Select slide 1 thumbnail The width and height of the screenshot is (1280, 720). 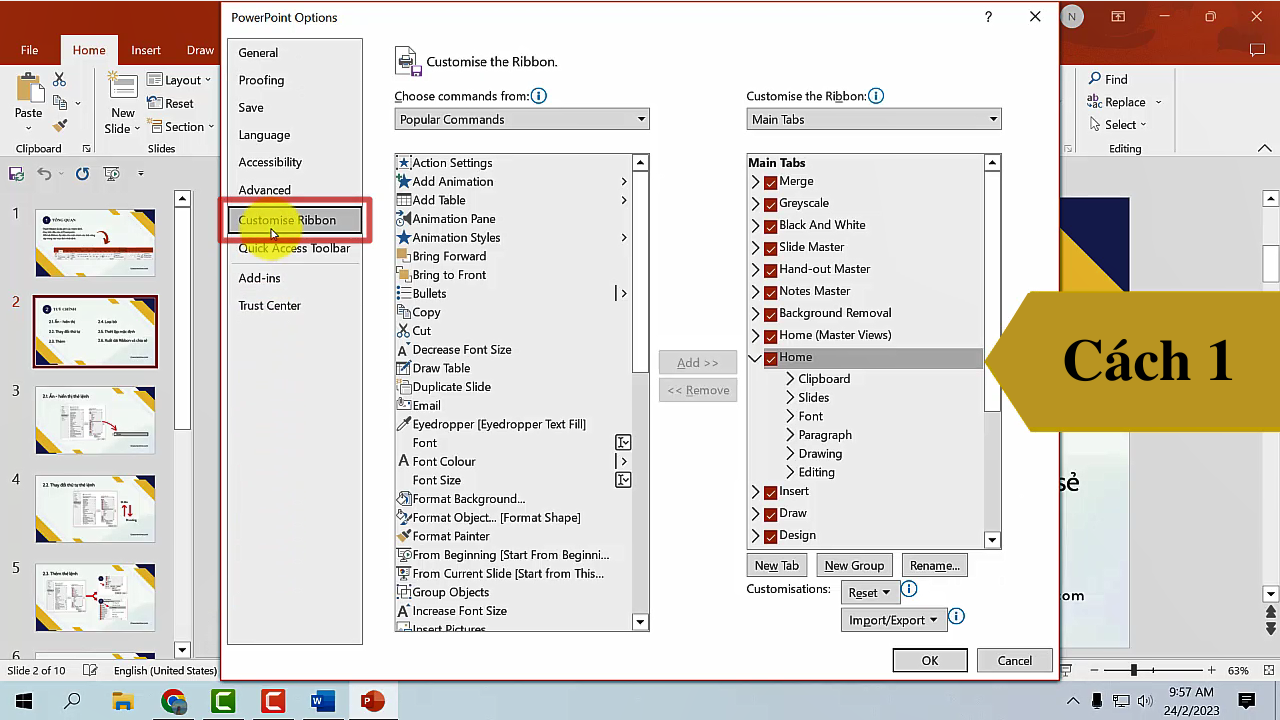pyautogui.click(x=96, y=243)
